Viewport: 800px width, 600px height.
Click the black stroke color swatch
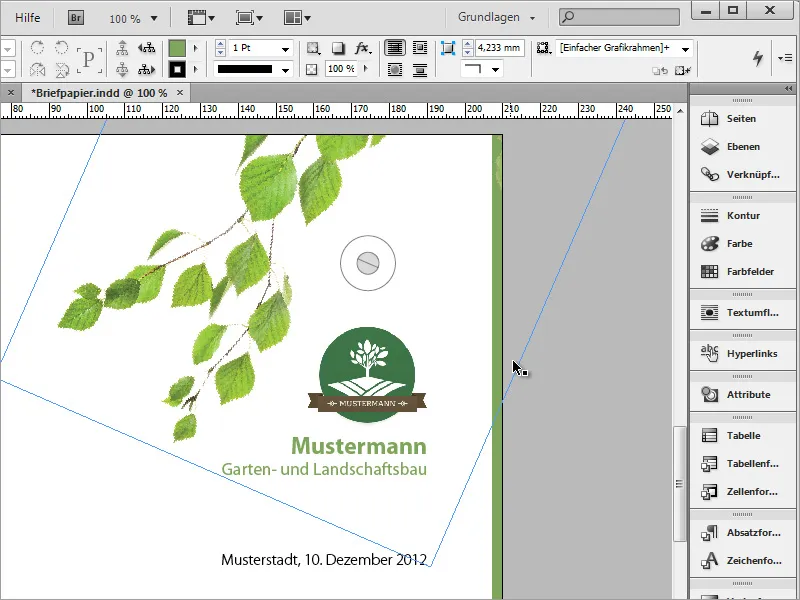177,69
